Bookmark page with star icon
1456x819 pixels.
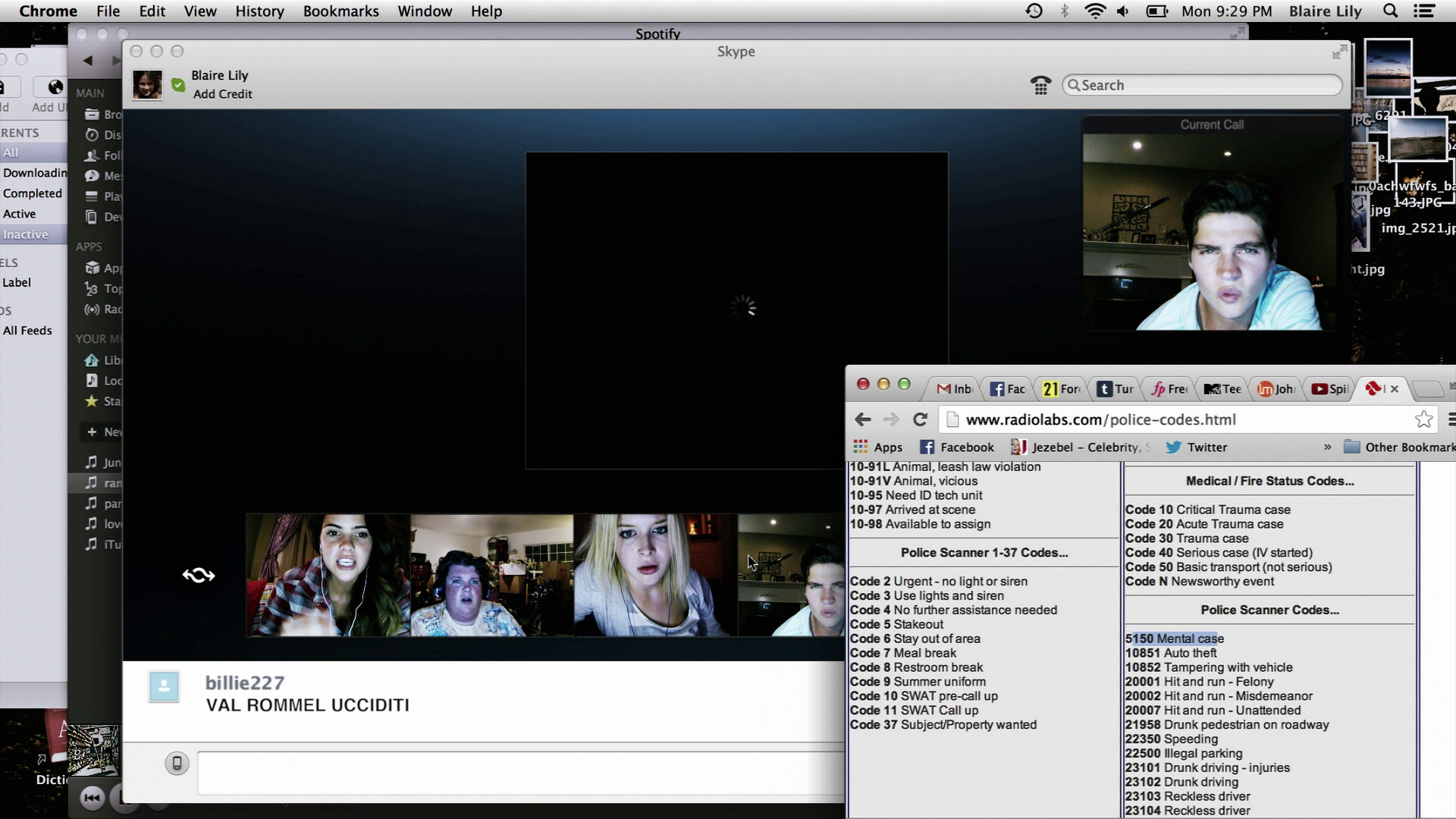coord(1423,419)
